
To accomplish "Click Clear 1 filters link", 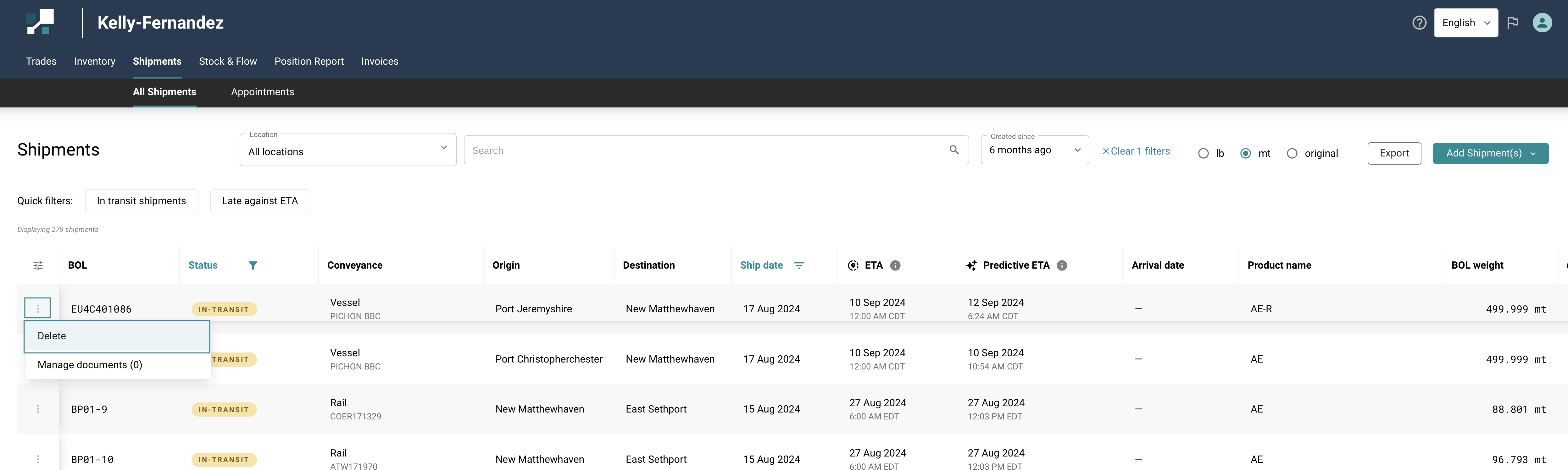I will (1136, 151).
